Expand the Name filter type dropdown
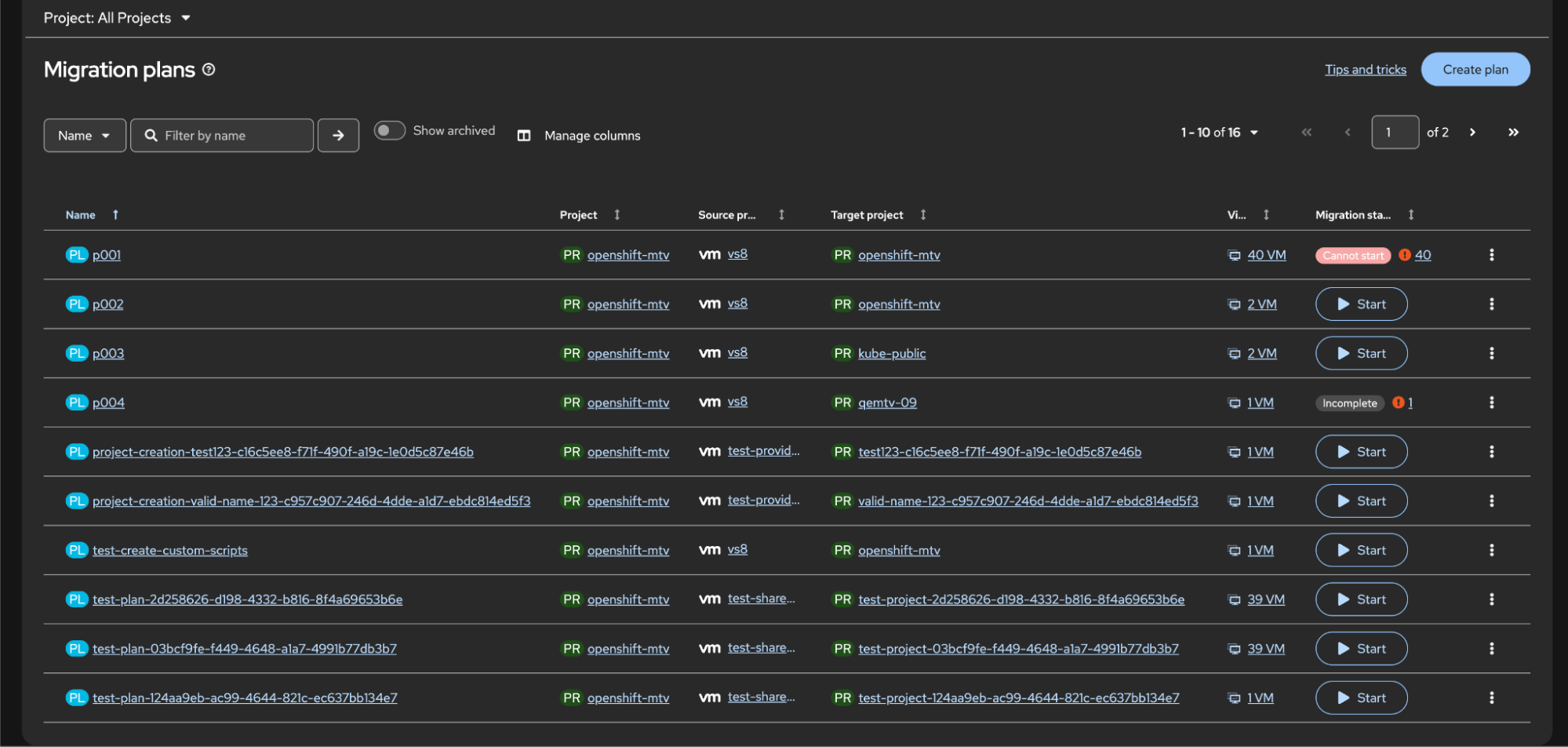The width and height of the screenshot is (1568, 747). pyautogui.click(x=84, y=136)
